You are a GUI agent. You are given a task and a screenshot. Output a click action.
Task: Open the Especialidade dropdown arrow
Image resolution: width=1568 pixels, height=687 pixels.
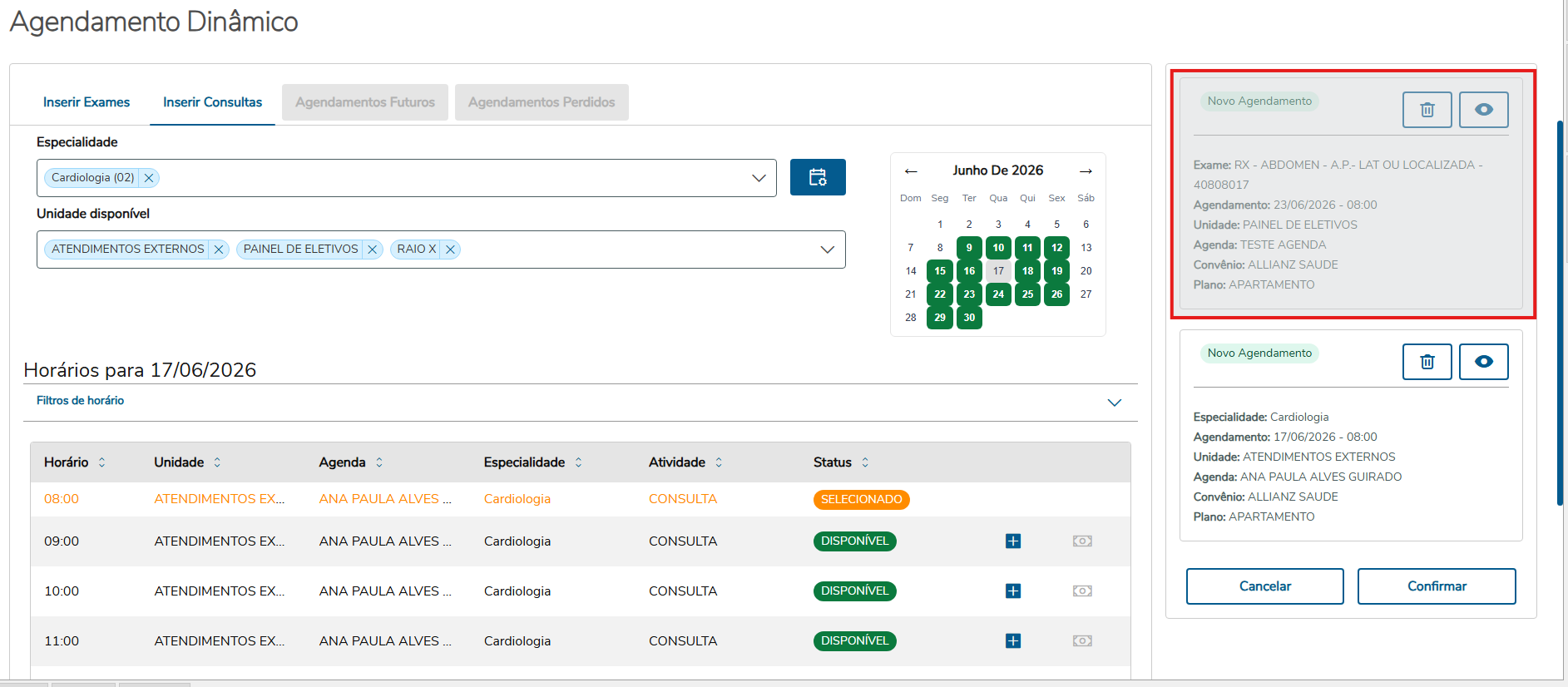click(x=759, y=178)
